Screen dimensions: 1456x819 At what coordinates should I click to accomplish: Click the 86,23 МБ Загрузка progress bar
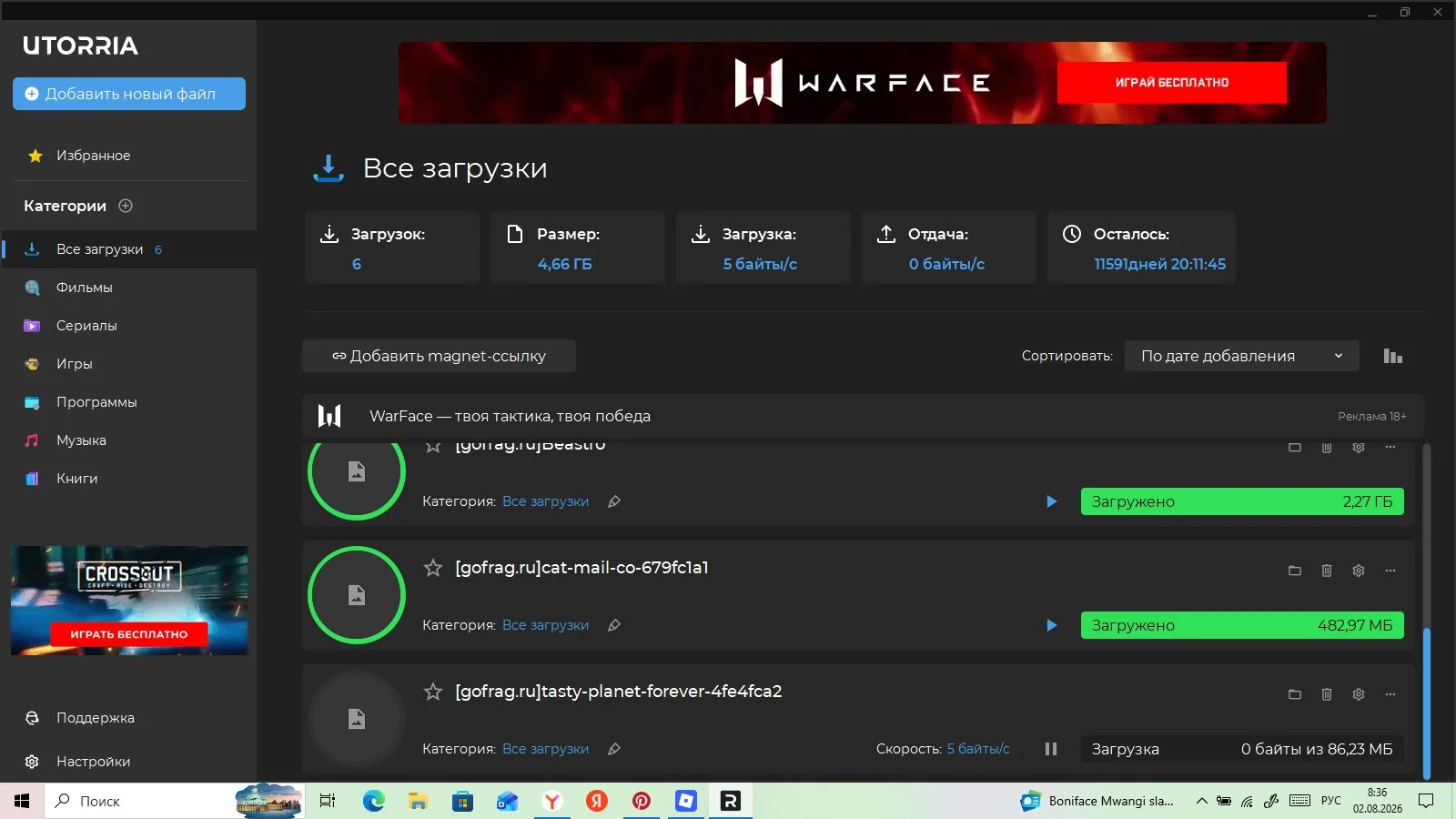coord(1242,749)
